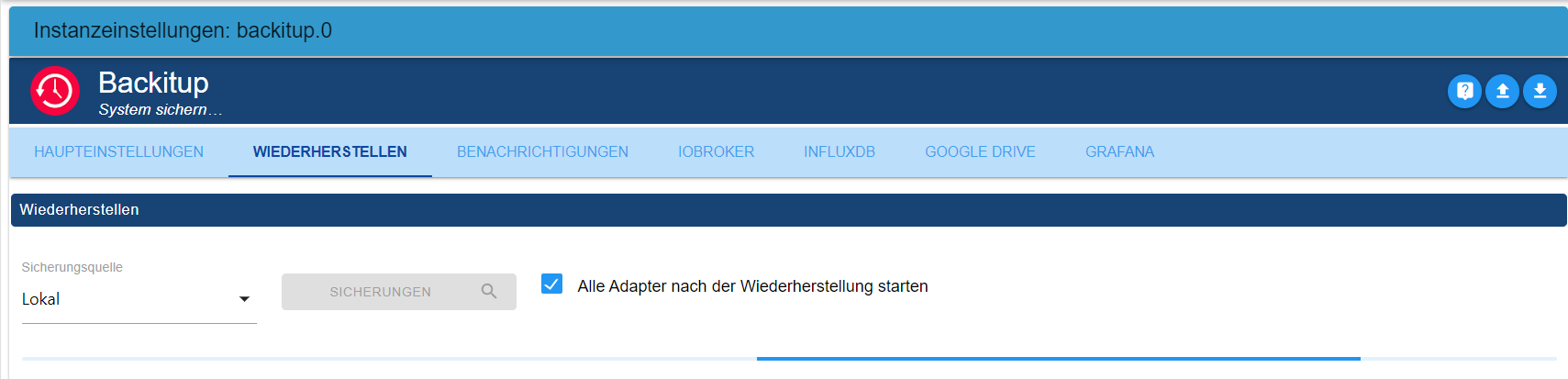This screenshot has width=1568, height=379.
Task: Click the Alle Adapter nach der Wiederherstellung starten label
Action: pyautogui.click(x=752, y=286)
